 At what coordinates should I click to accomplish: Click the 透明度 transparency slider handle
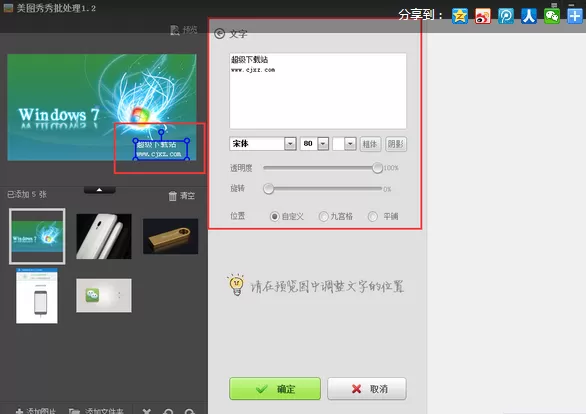tap(377, 168)
